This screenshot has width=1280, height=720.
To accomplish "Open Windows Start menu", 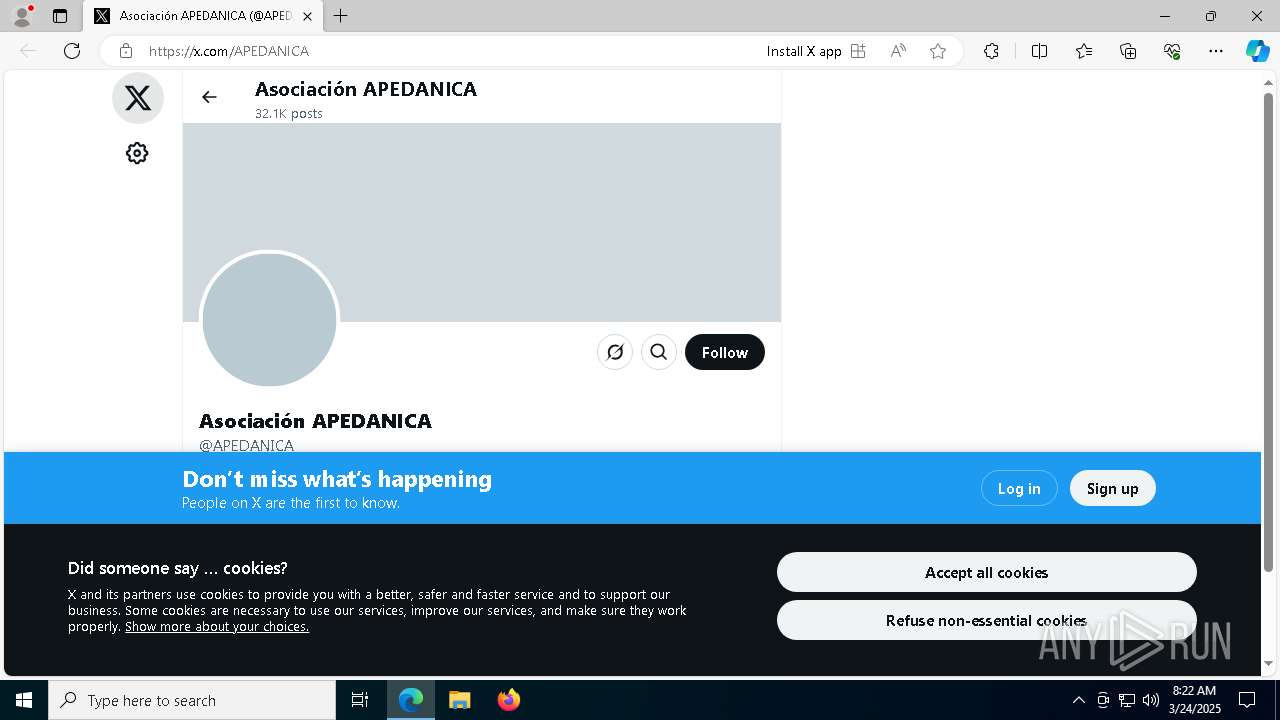I will pos(24,700).
